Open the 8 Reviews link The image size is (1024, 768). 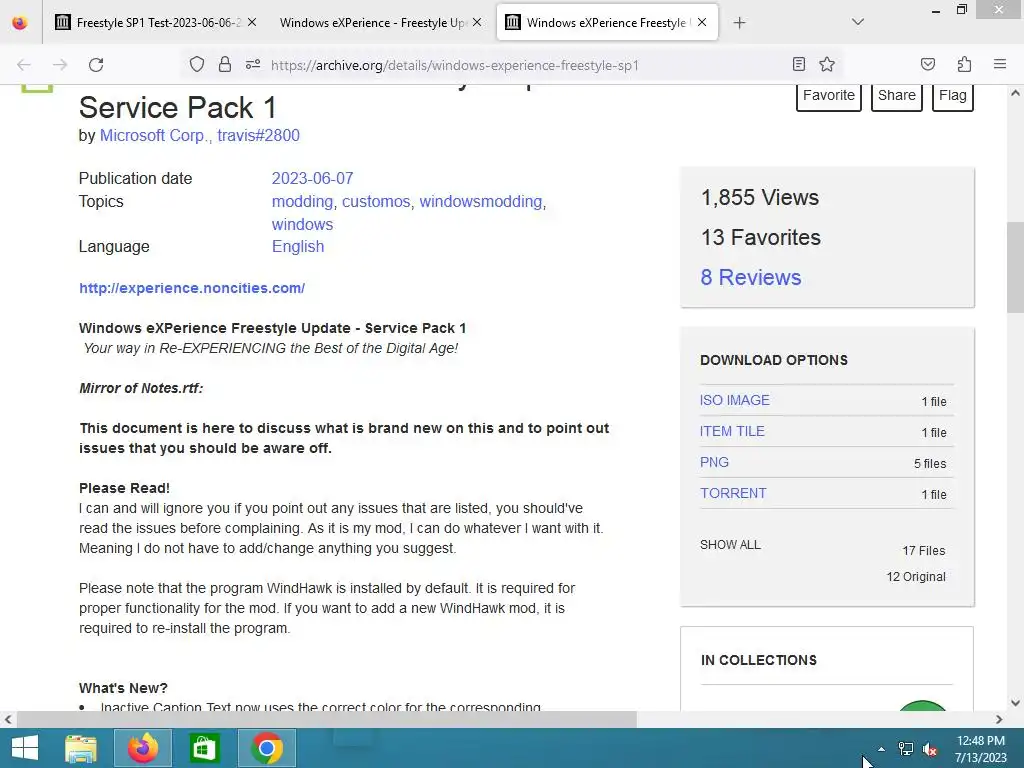pyautogui.click(x=751, y=277)
